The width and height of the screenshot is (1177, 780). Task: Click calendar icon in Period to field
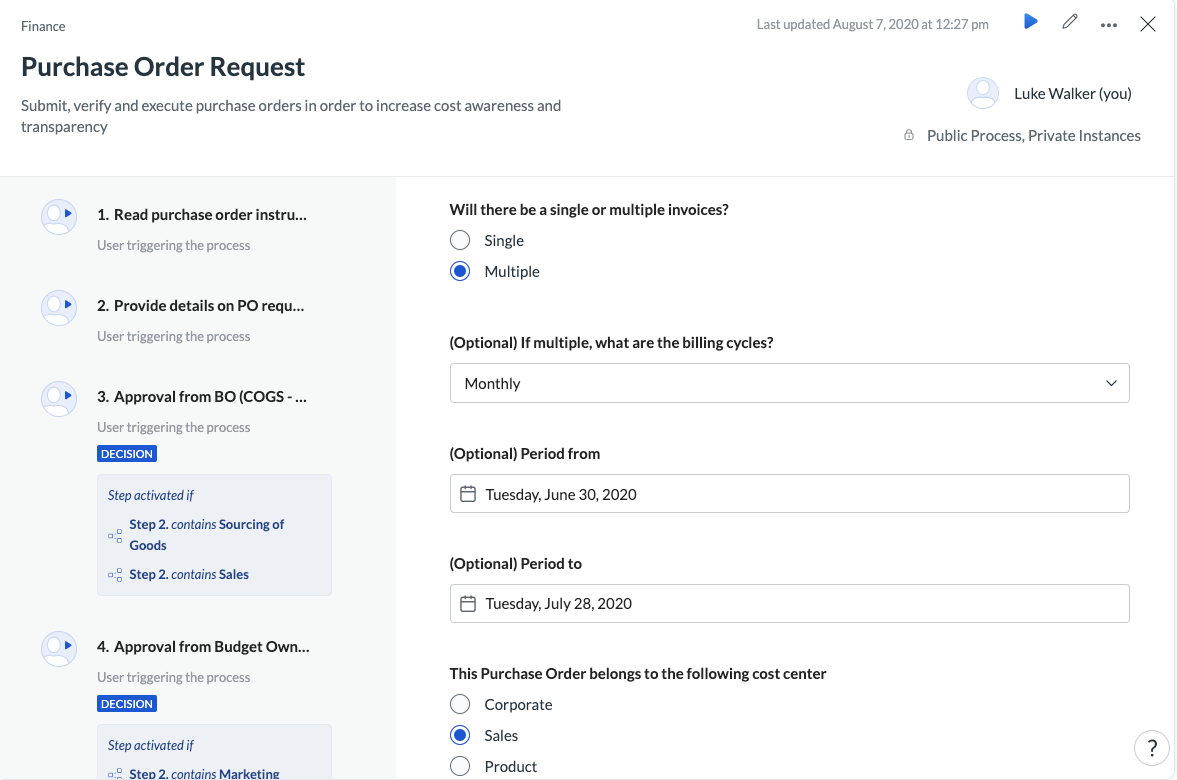(x=468, y=604)
